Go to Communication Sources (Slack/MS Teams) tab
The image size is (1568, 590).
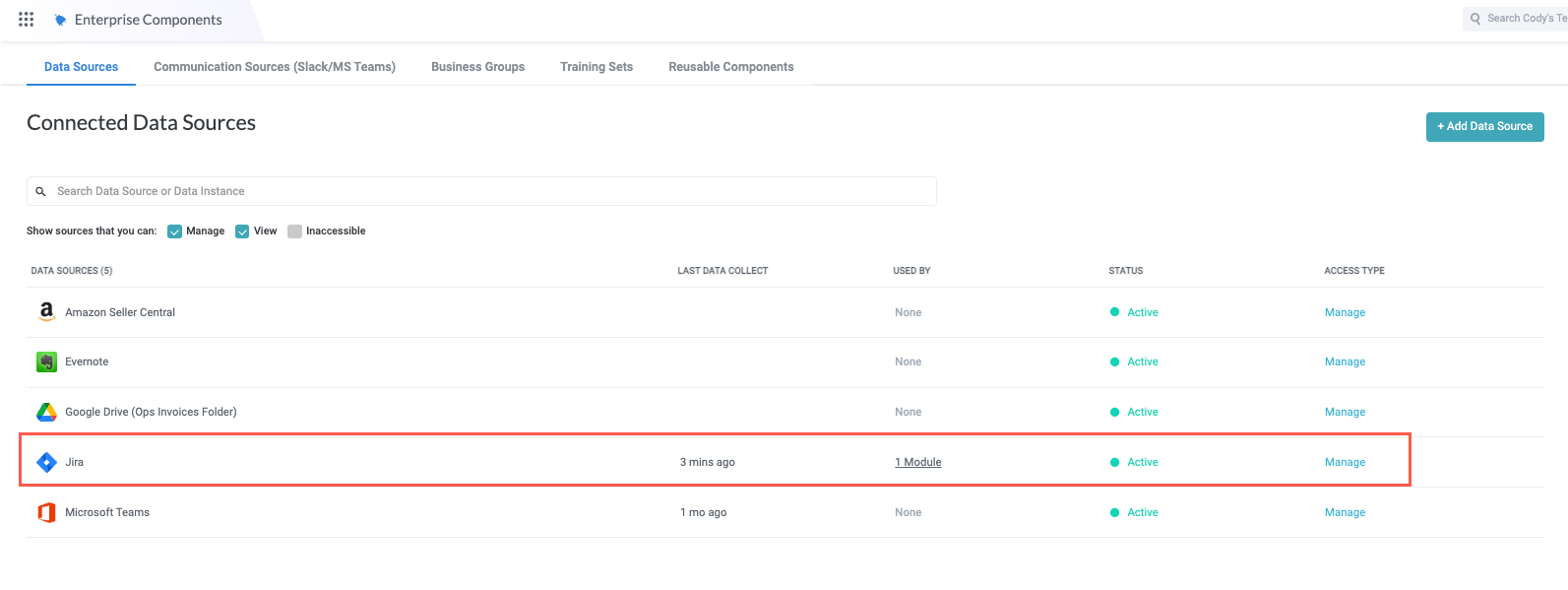275,67
